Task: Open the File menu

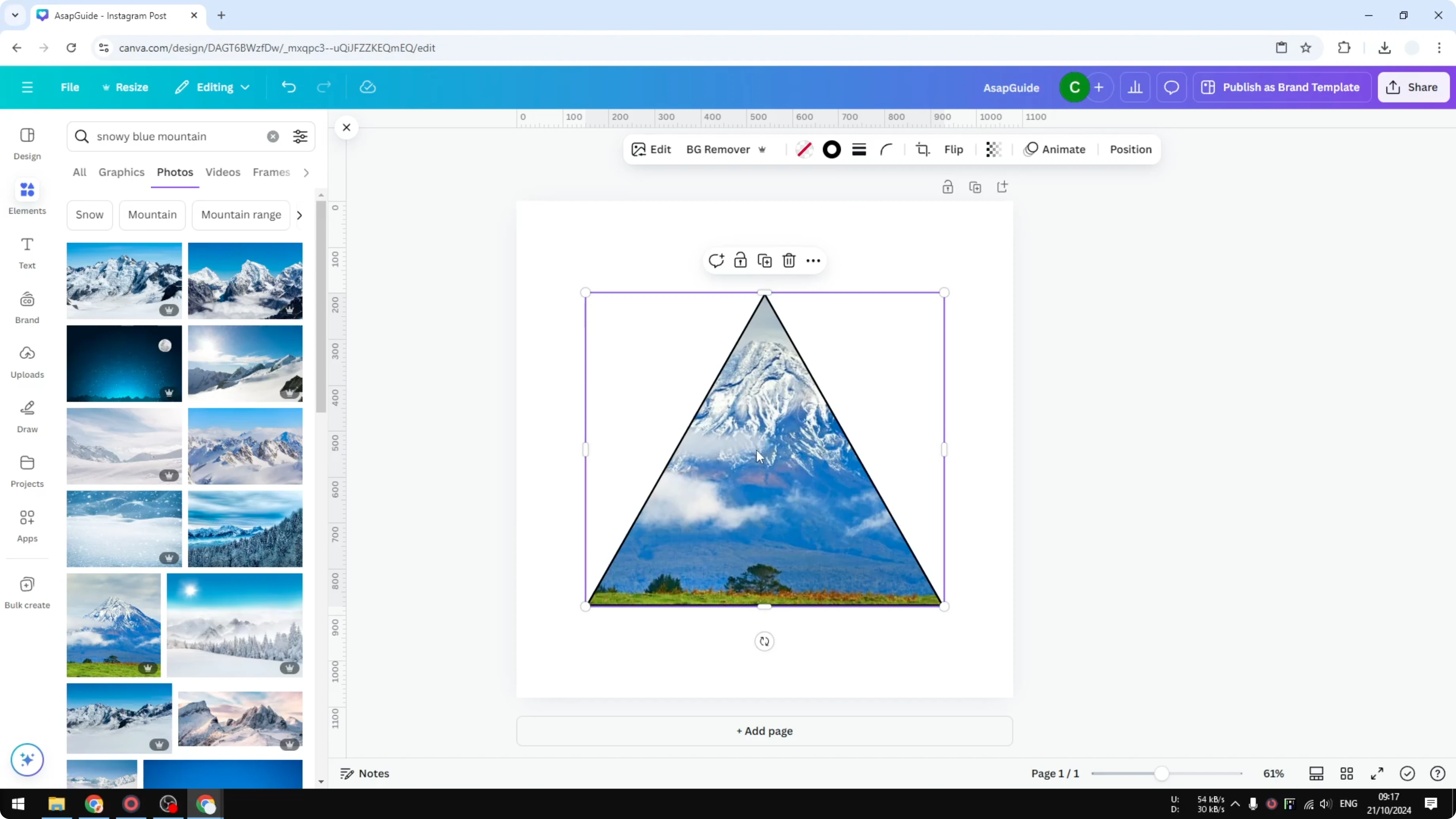Action: (70, 87)
